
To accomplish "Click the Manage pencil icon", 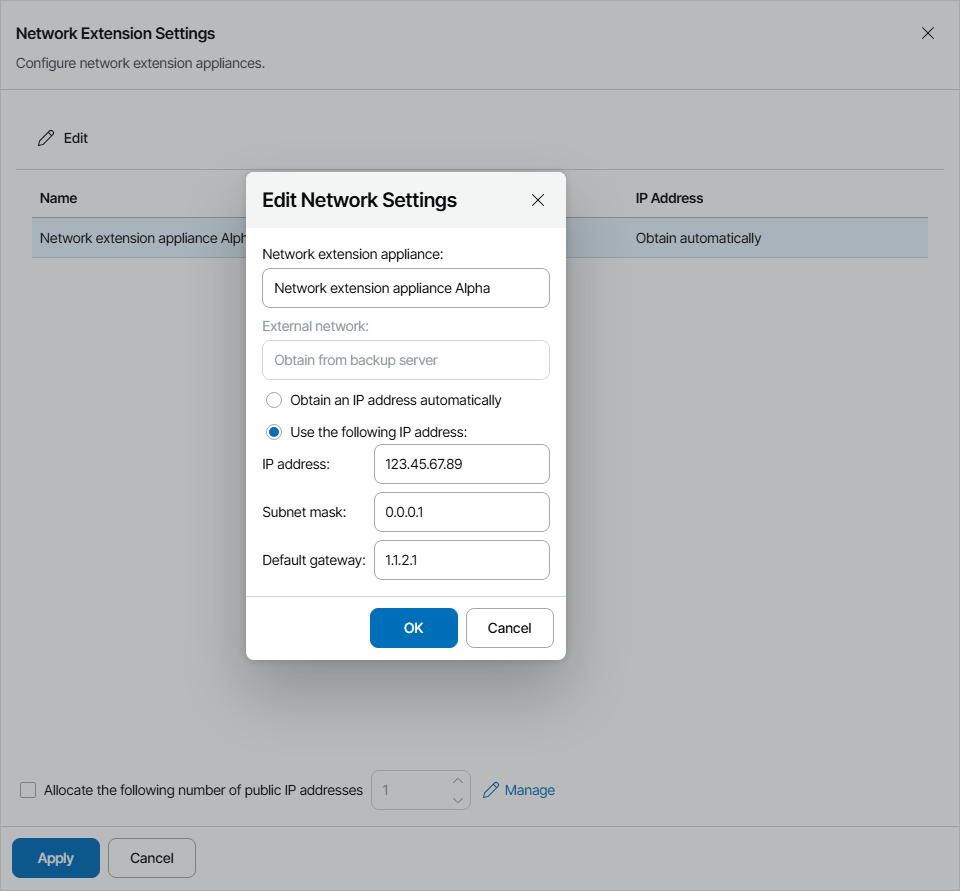I will click(491, 790).
